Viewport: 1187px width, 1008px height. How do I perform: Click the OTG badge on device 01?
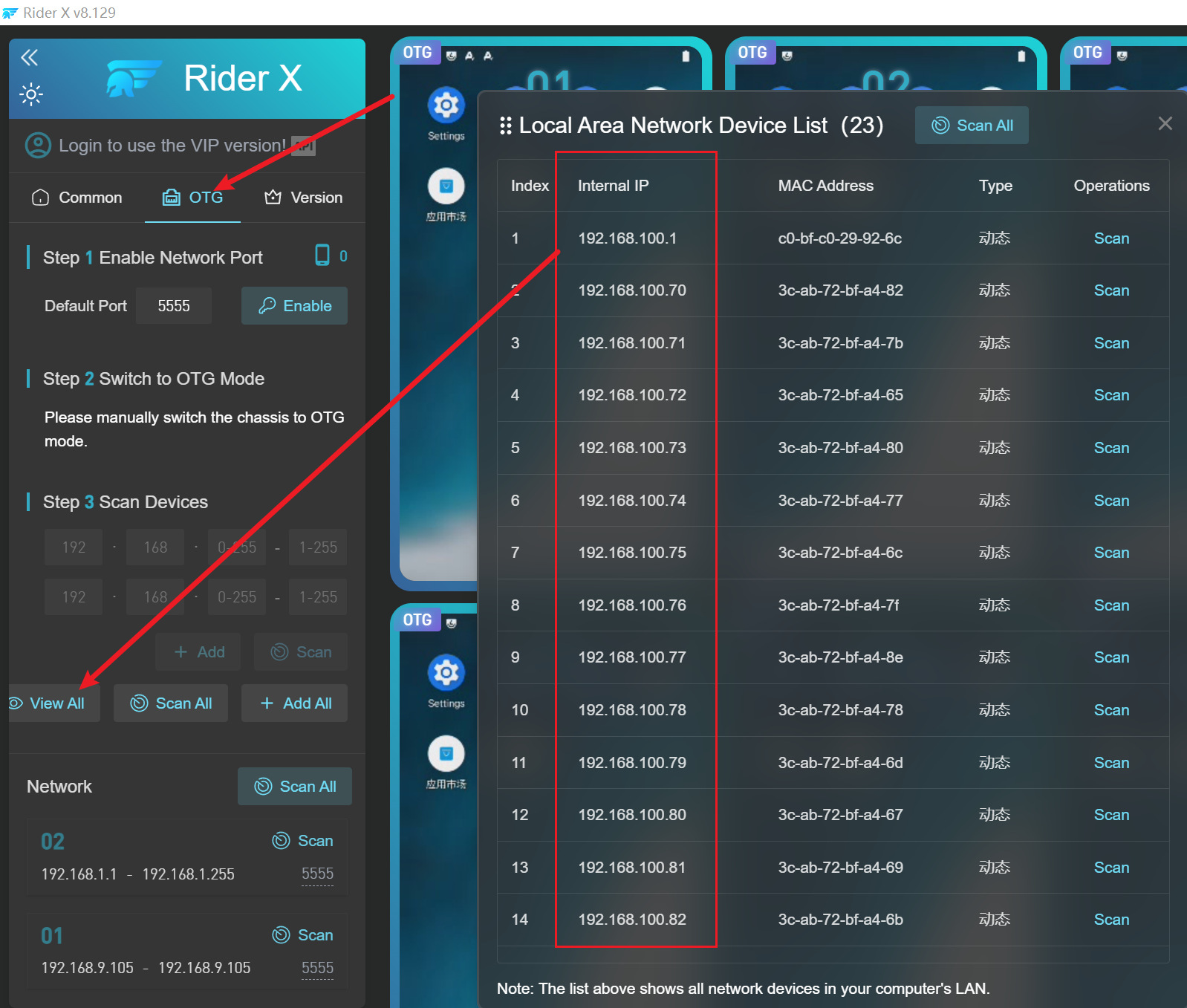click(417, 53)
